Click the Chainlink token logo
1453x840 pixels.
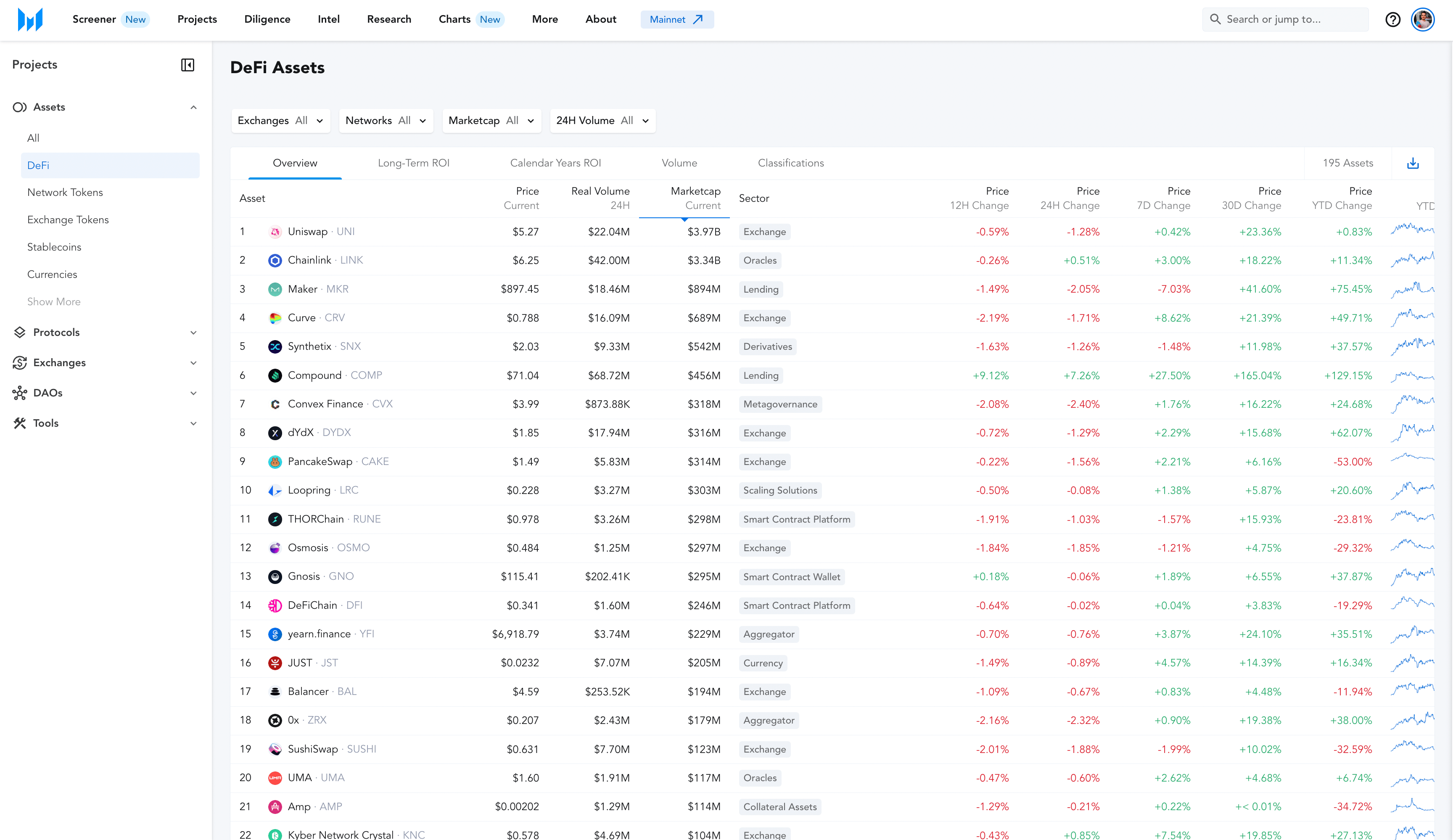tap(275, 261)
